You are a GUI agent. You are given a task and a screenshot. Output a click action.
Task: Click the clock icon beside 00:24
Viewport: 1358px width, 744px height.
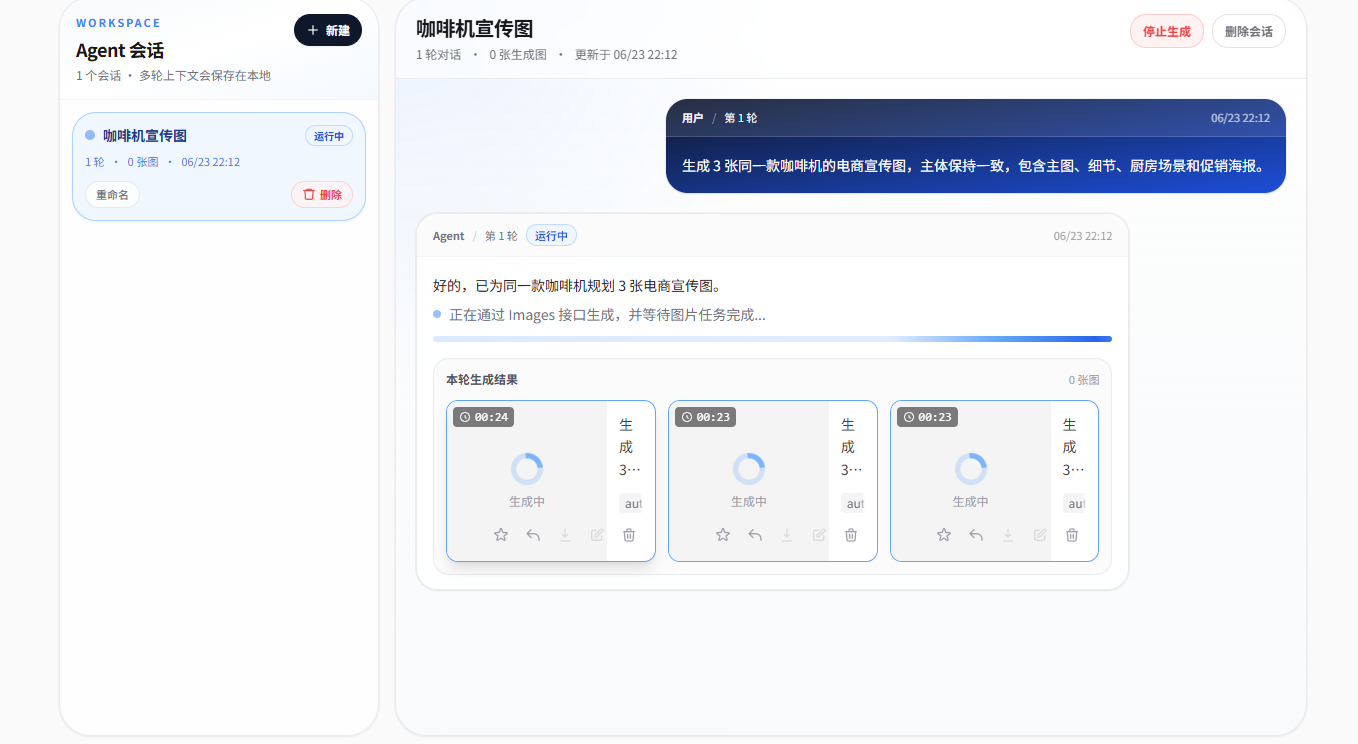pyautogui.click(x=465, y=417)
